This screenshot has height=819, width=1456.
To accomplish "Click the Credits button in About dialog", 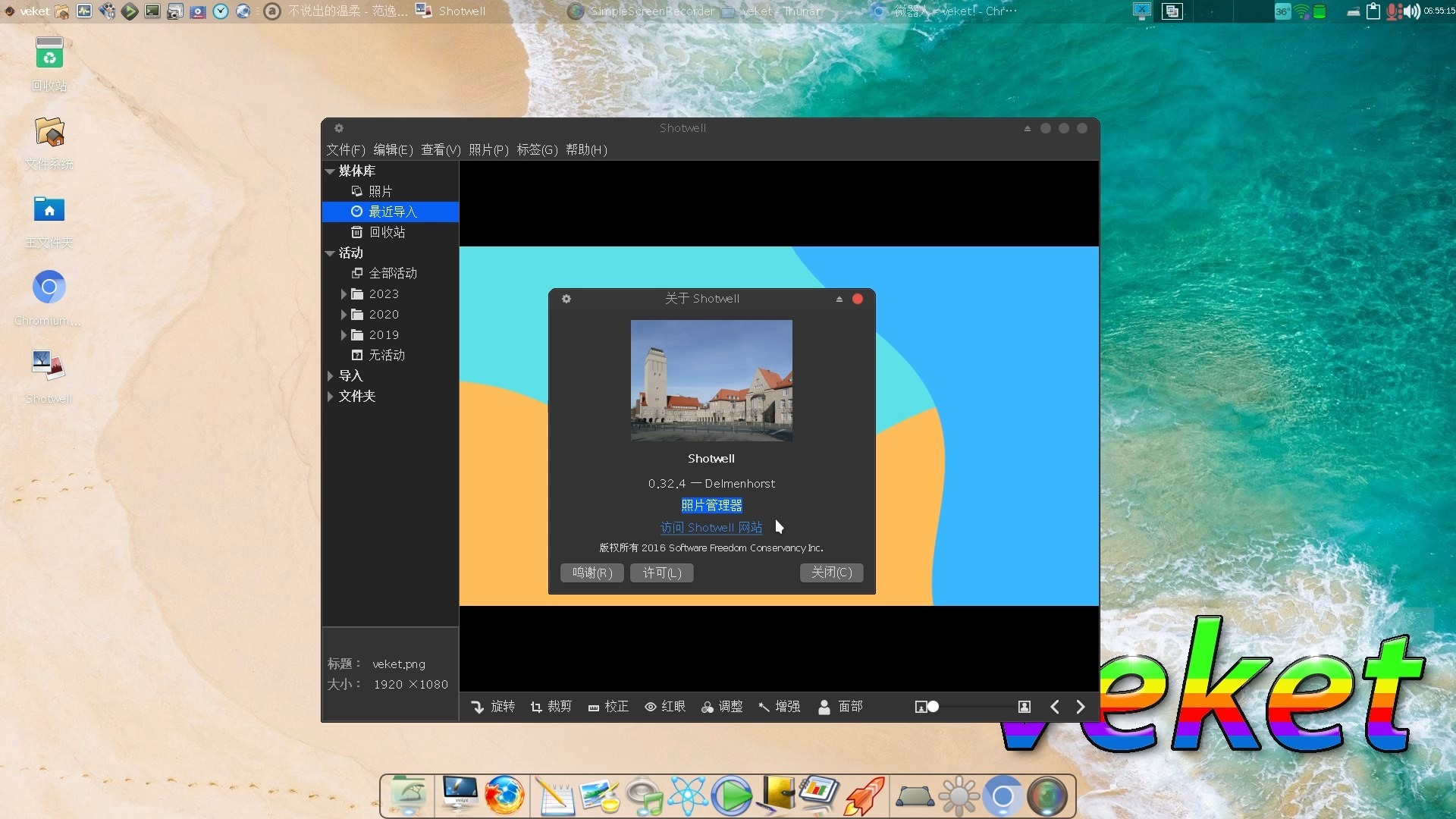I will coord(591,573).
